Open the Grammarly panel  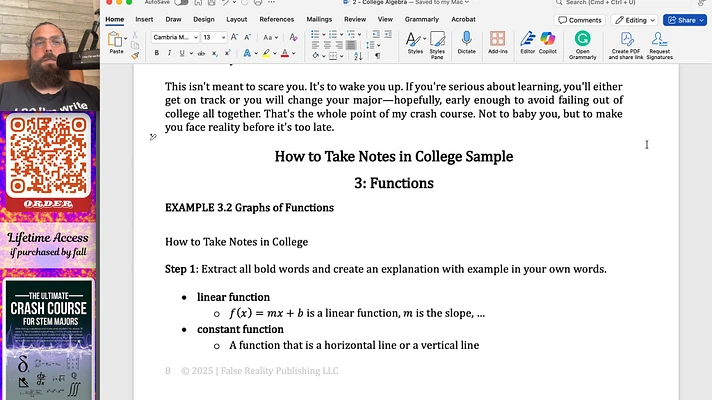pos(583,40)
